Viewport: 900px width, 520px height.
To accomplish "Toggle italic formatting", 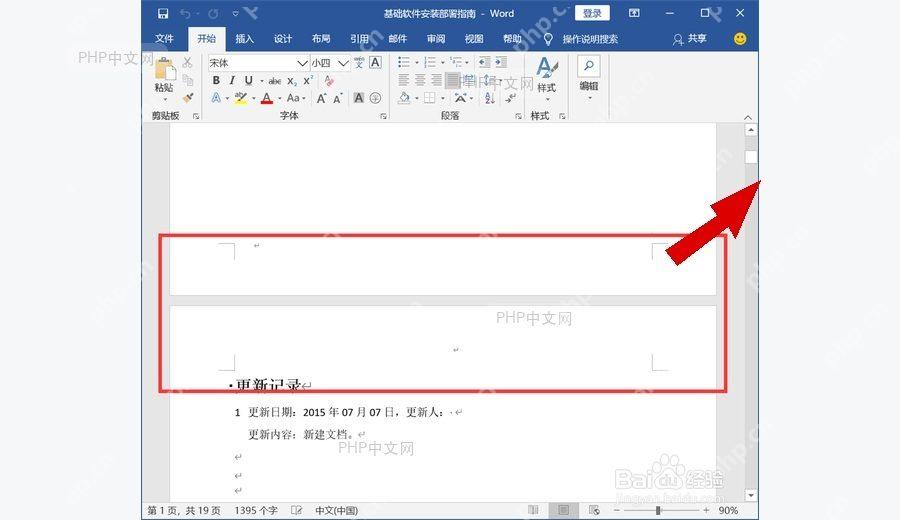I will click(232, 80).
